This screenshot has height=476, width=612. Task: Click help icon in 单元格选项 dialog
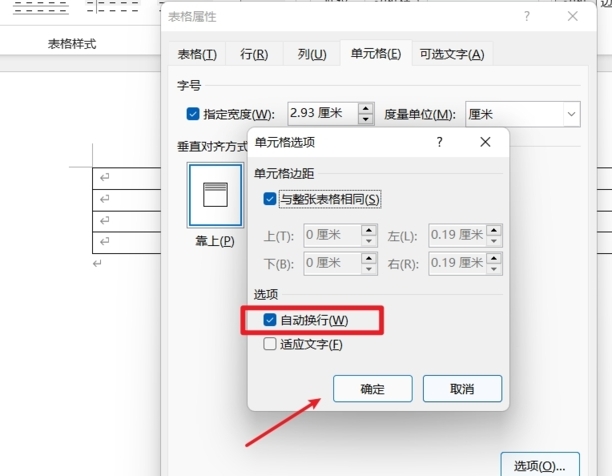pyautogui.click(x=439, y=142)
